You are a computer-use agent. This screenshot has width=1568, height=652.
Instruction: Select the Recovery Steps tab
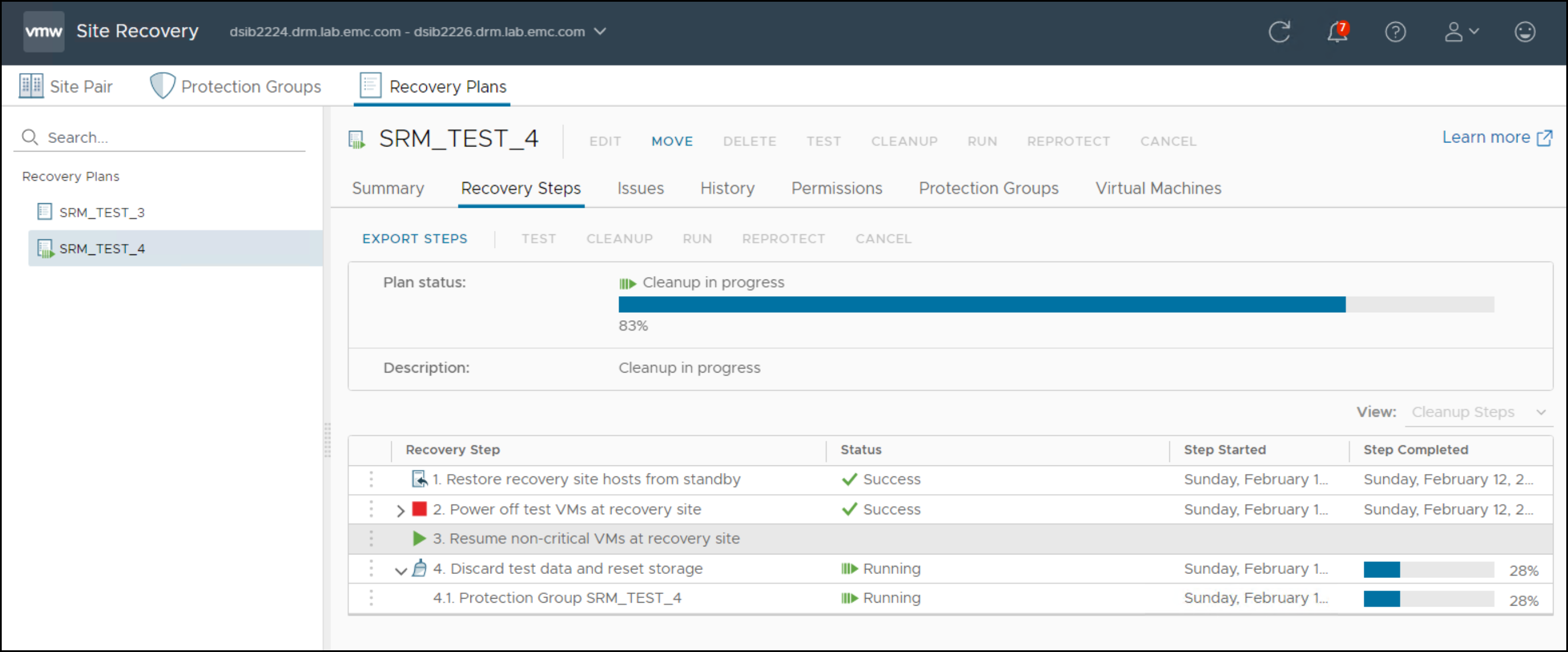(x=521, y=188)
